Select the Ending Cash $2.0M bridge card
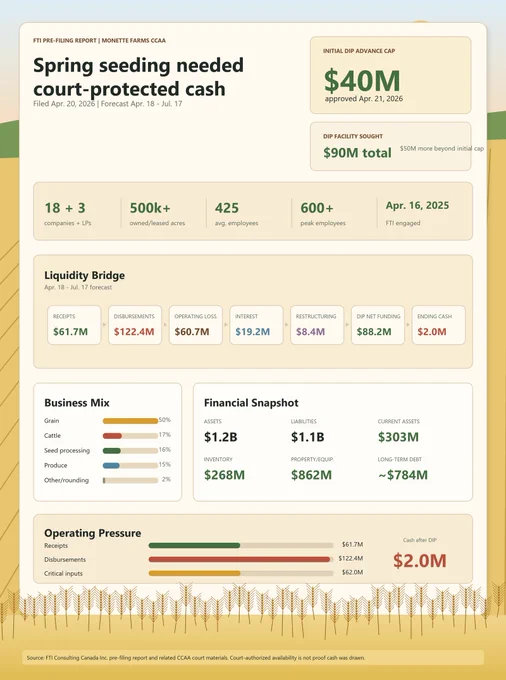 pyautogui.click(x=438, y=325)
